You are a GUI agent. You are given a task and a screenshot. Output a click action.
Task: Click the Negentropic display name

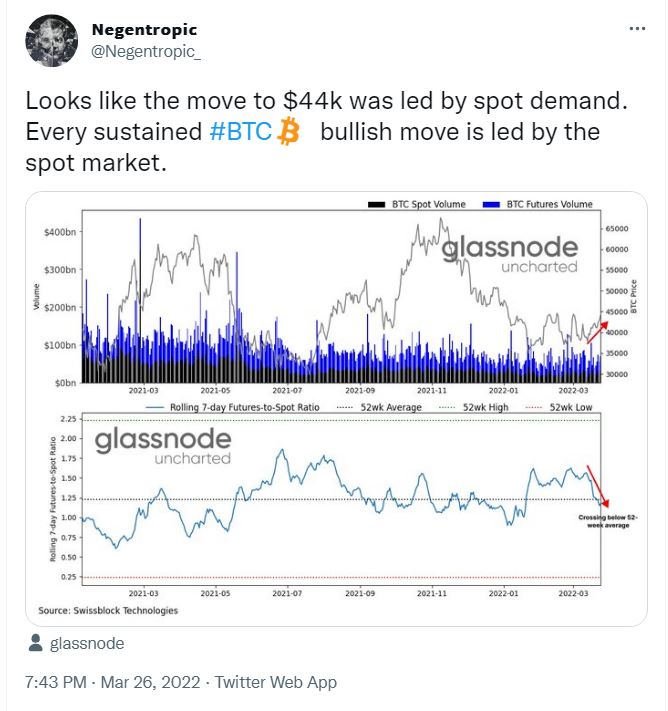pos(144,30)
